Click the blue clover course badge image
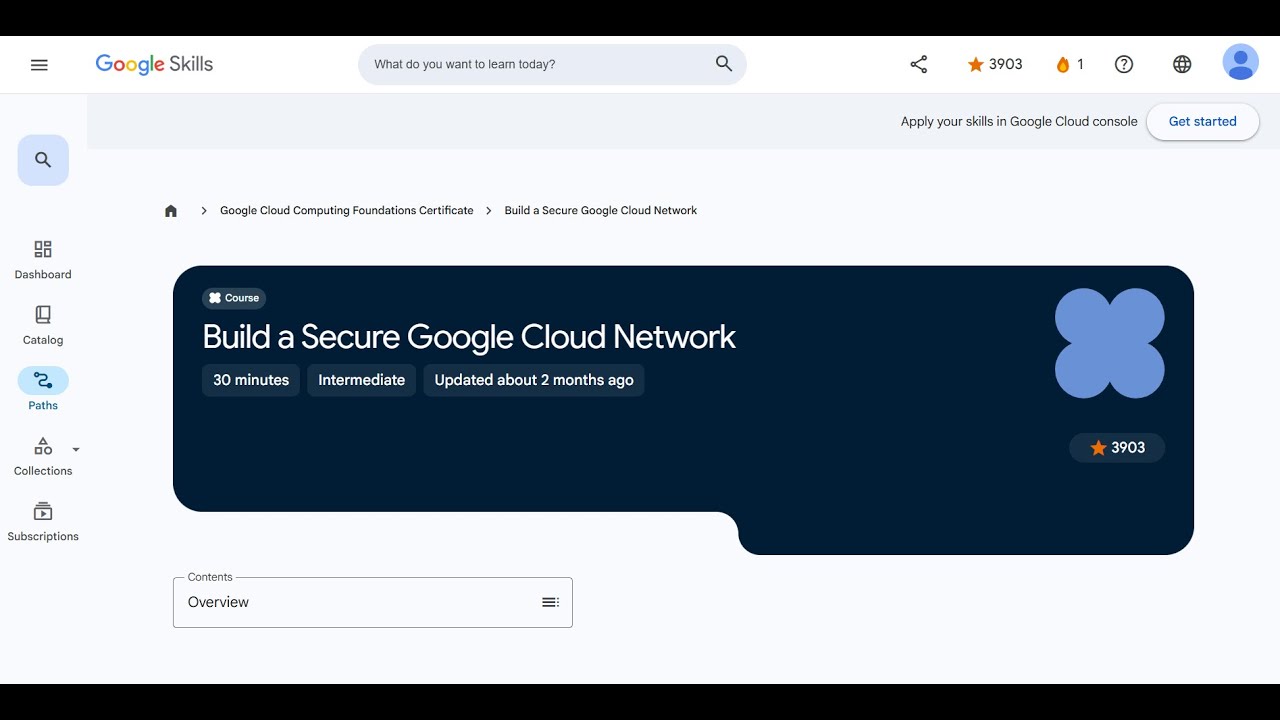 pyautogui.click(x=1110, y=343)
